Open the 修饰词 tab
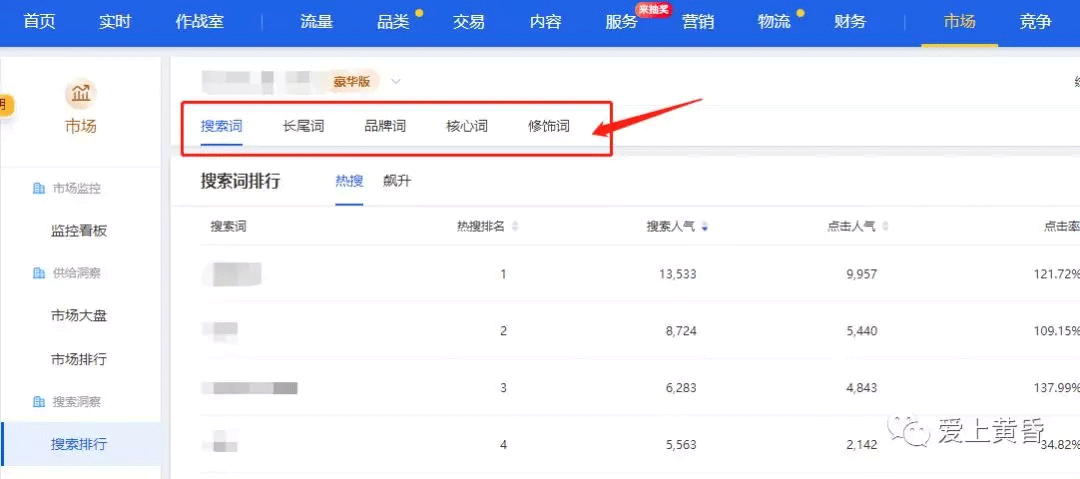 [x=549, y=126]
